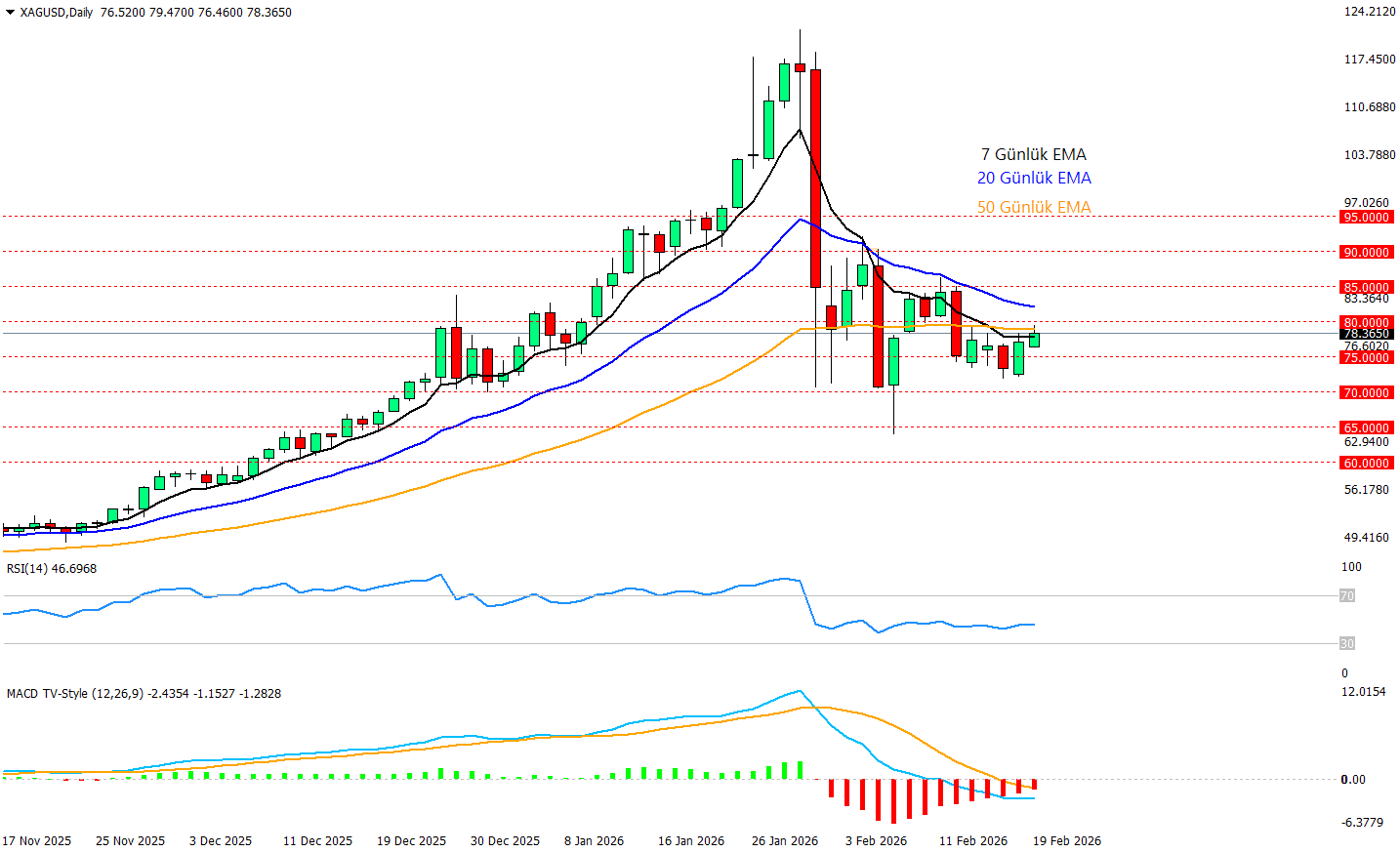Click the 7 Günlük EMA legend text
1400x853 pixels.
tap(1033, 154)
